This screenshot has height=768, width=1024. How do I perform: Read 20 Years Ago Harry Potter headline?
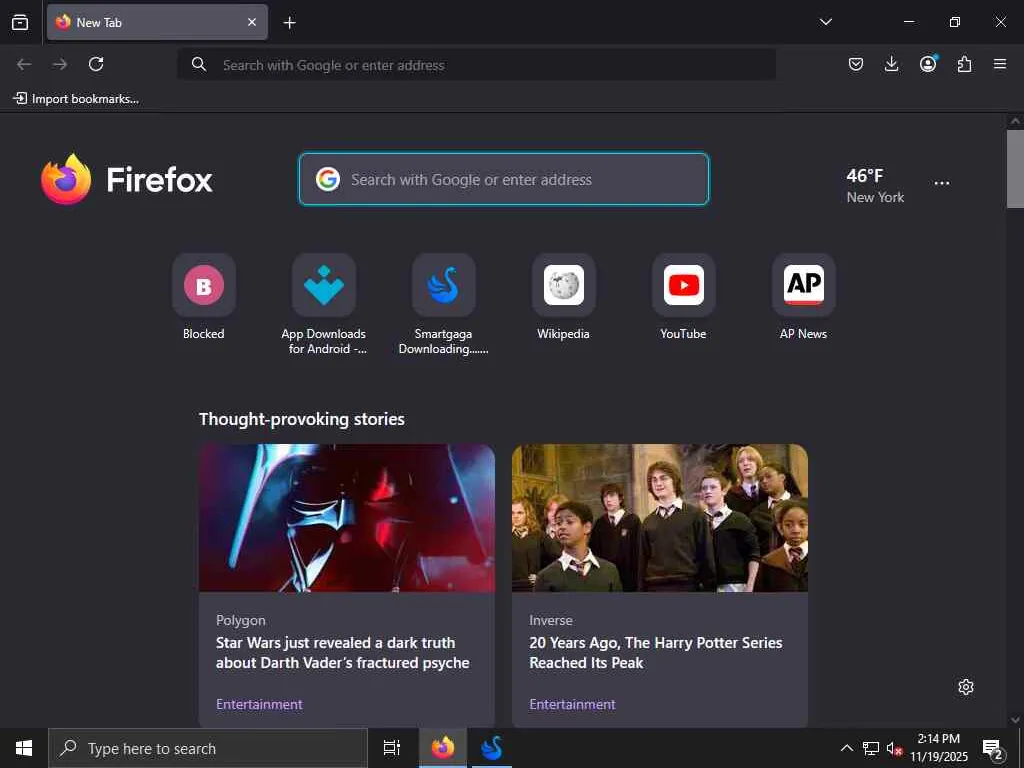coord(656,652)
